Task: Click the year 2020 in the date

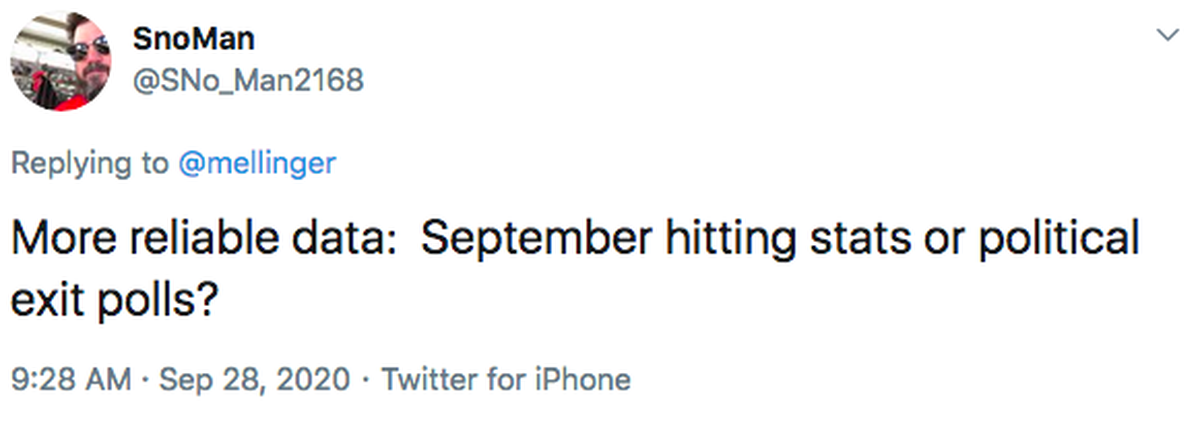Action: (317, 380)
